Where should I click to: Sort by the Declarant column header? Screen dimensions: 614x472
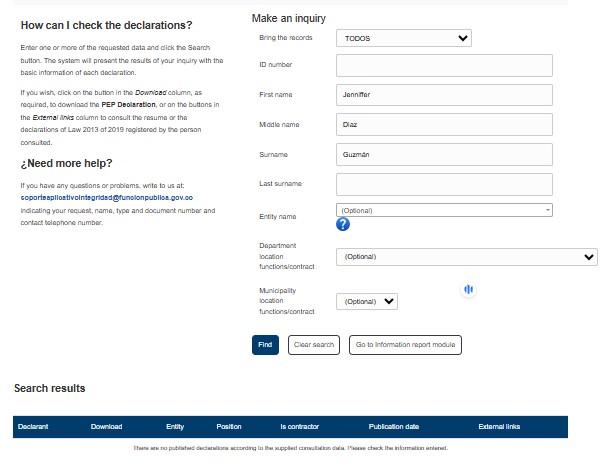coord(33,427)
